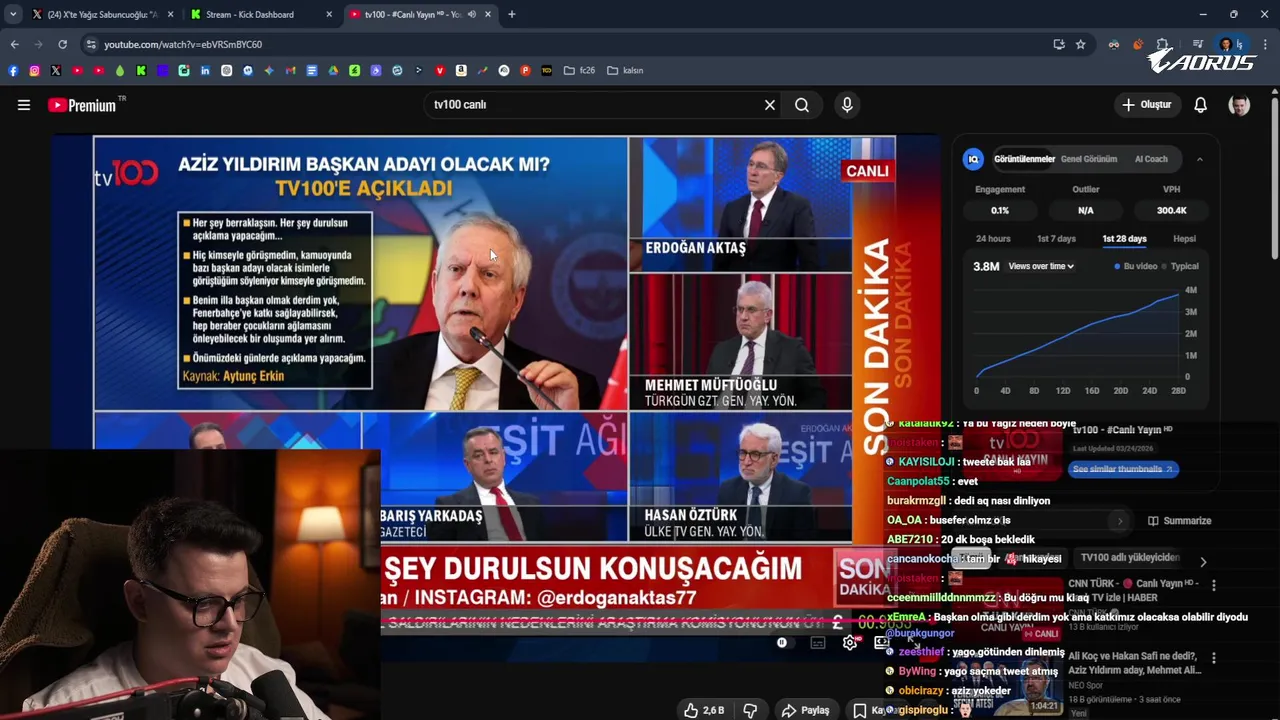Run search with the magnifier button
Image resolution: width=1280 pixels, height=720 pixels.
click(802, 104)
